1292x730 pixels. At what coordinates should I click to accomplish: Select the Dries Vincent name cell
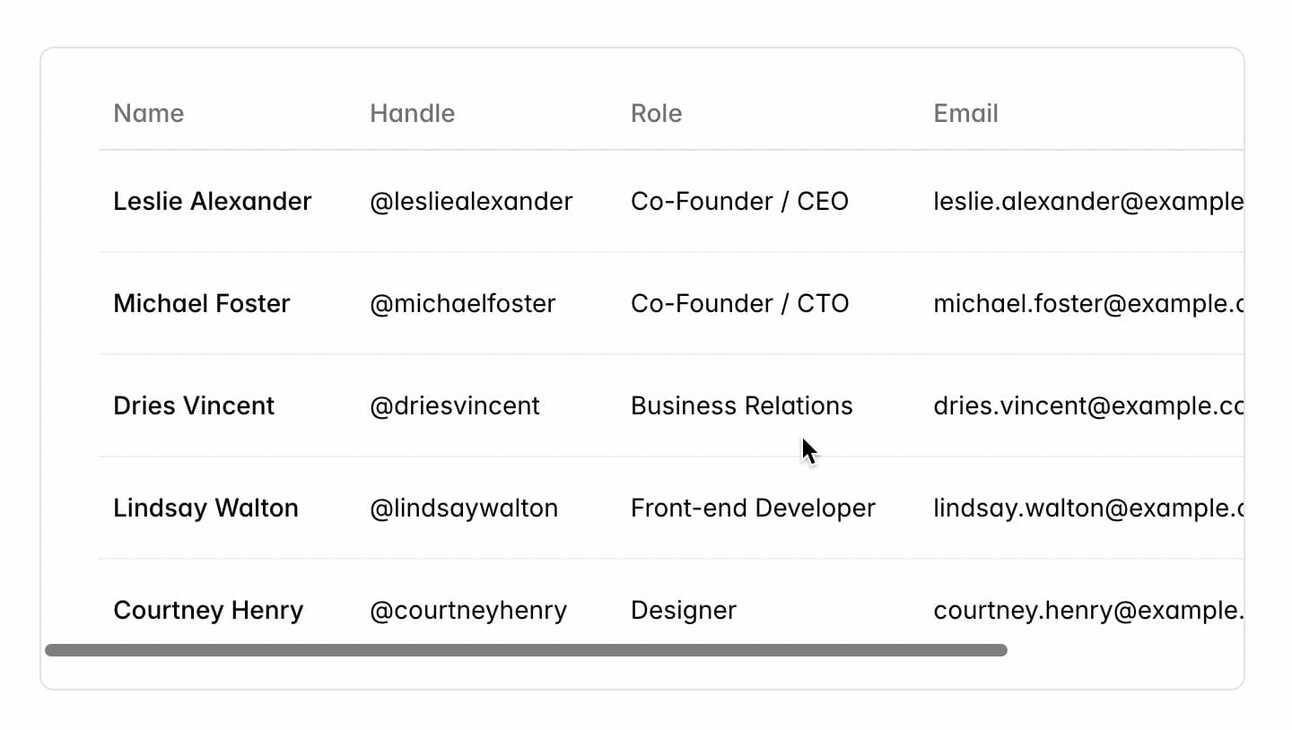194,405
